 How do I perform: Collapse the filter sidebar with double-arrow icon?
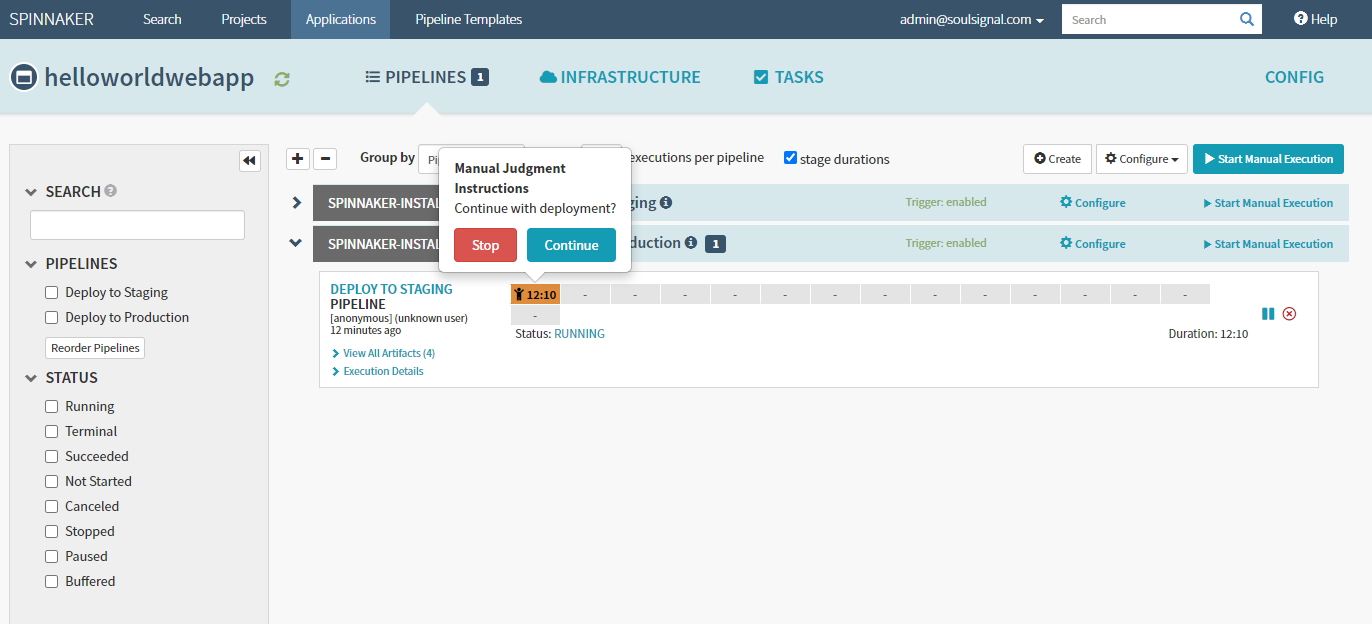[249, 160]
